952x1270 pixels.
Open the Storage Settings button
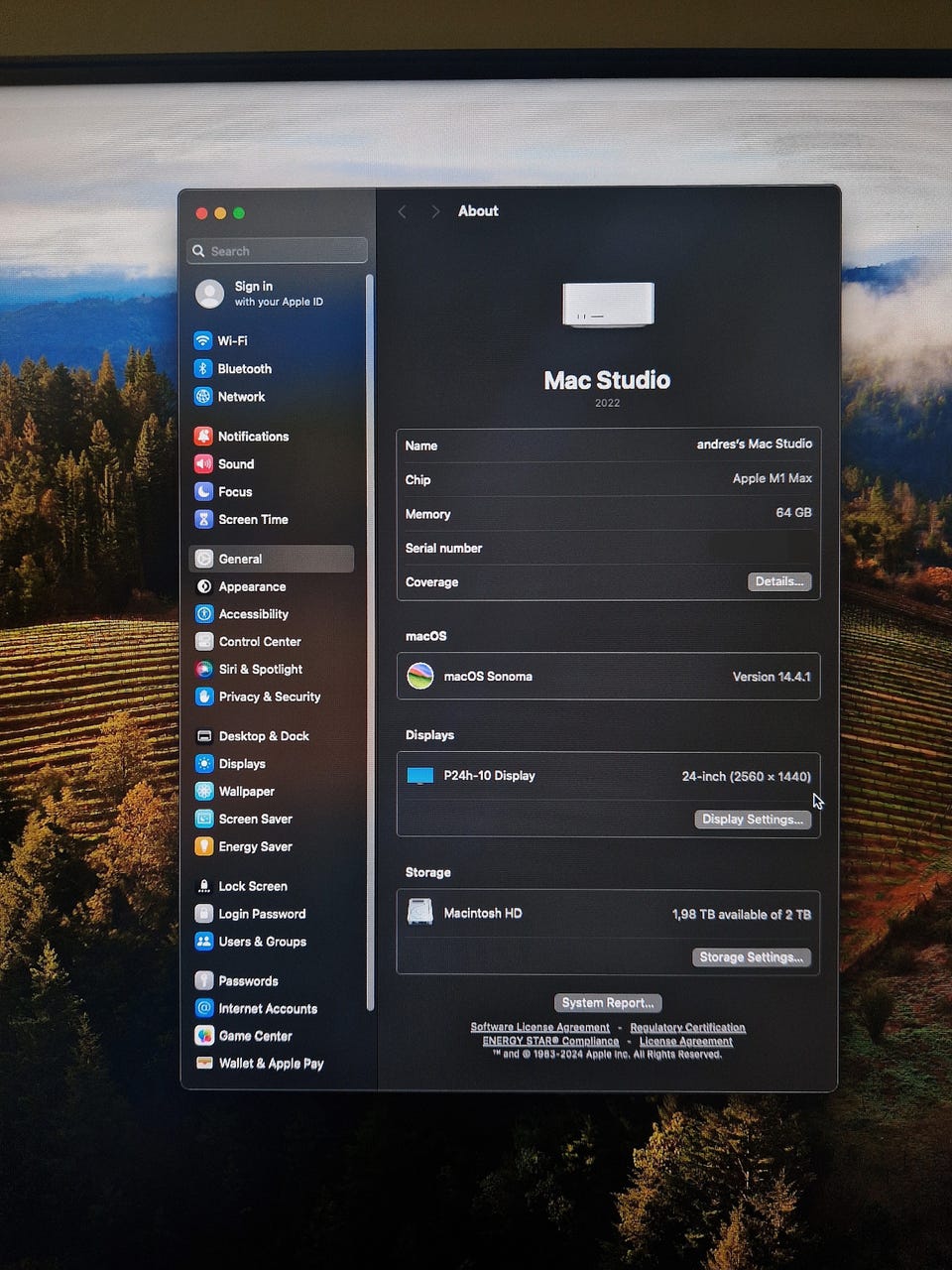(752, 956)
